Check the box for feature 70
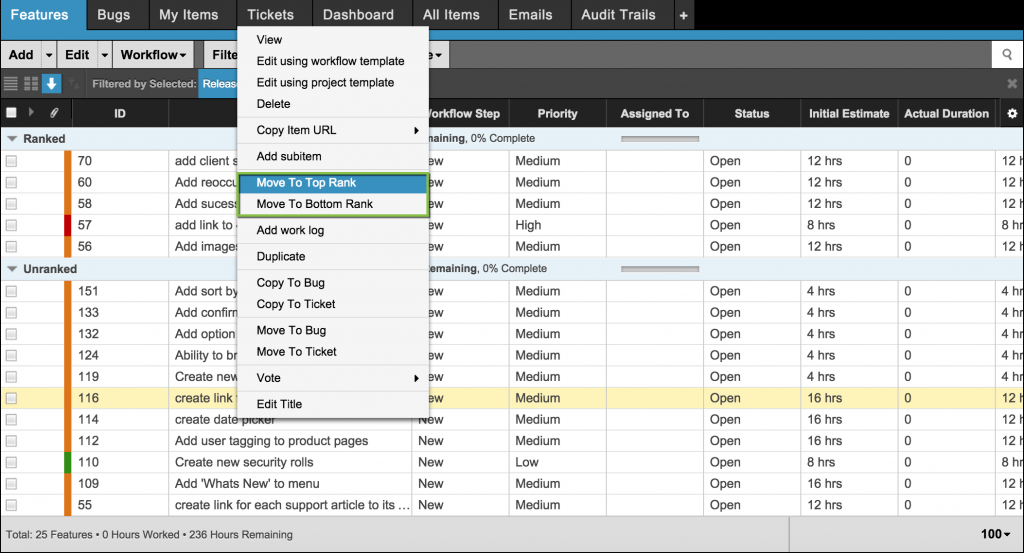 point(11,161)
